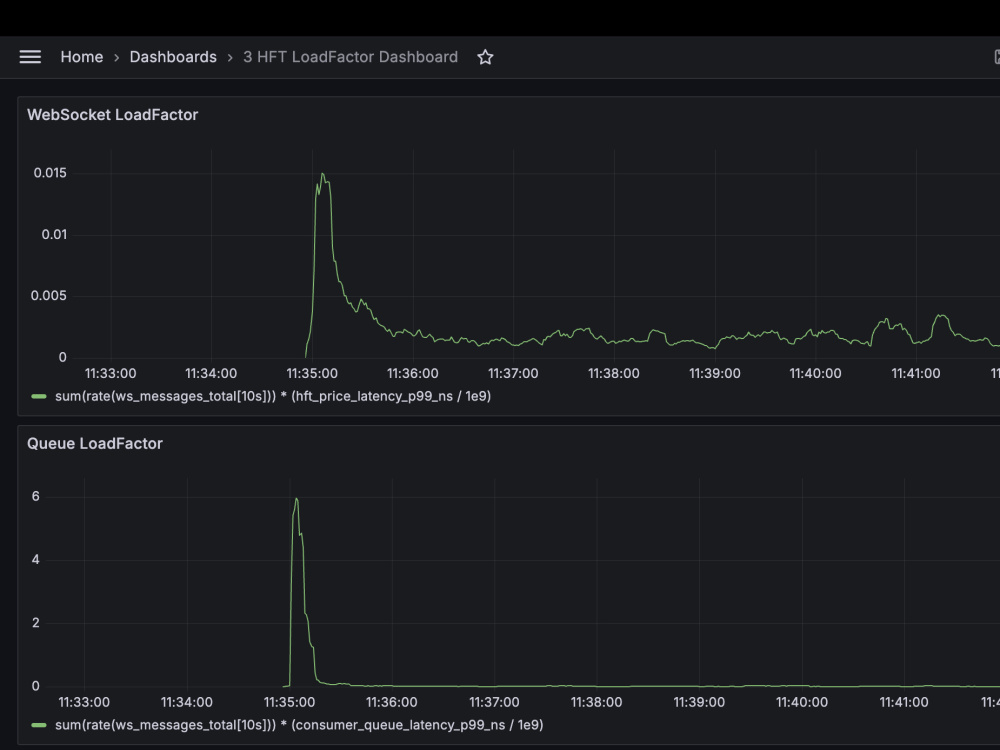Click 0.005 y-axis label in WebSocket panel
Image resolution: width=1000 pixels, height=750 pixels.
tap(48, 296)
